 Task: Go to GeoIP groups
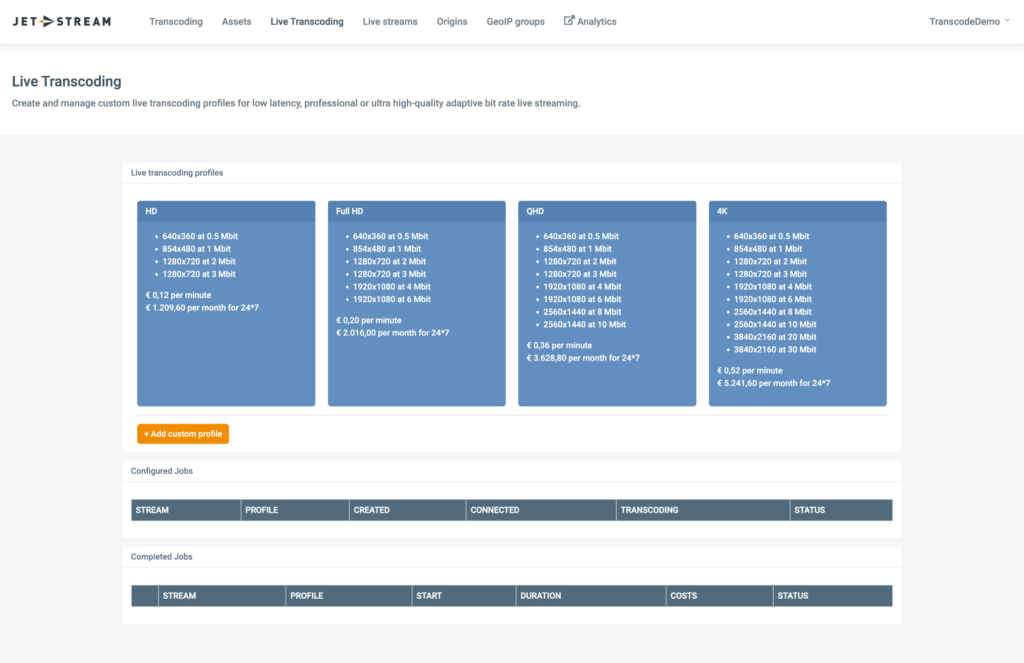click(x=515, y=21)
